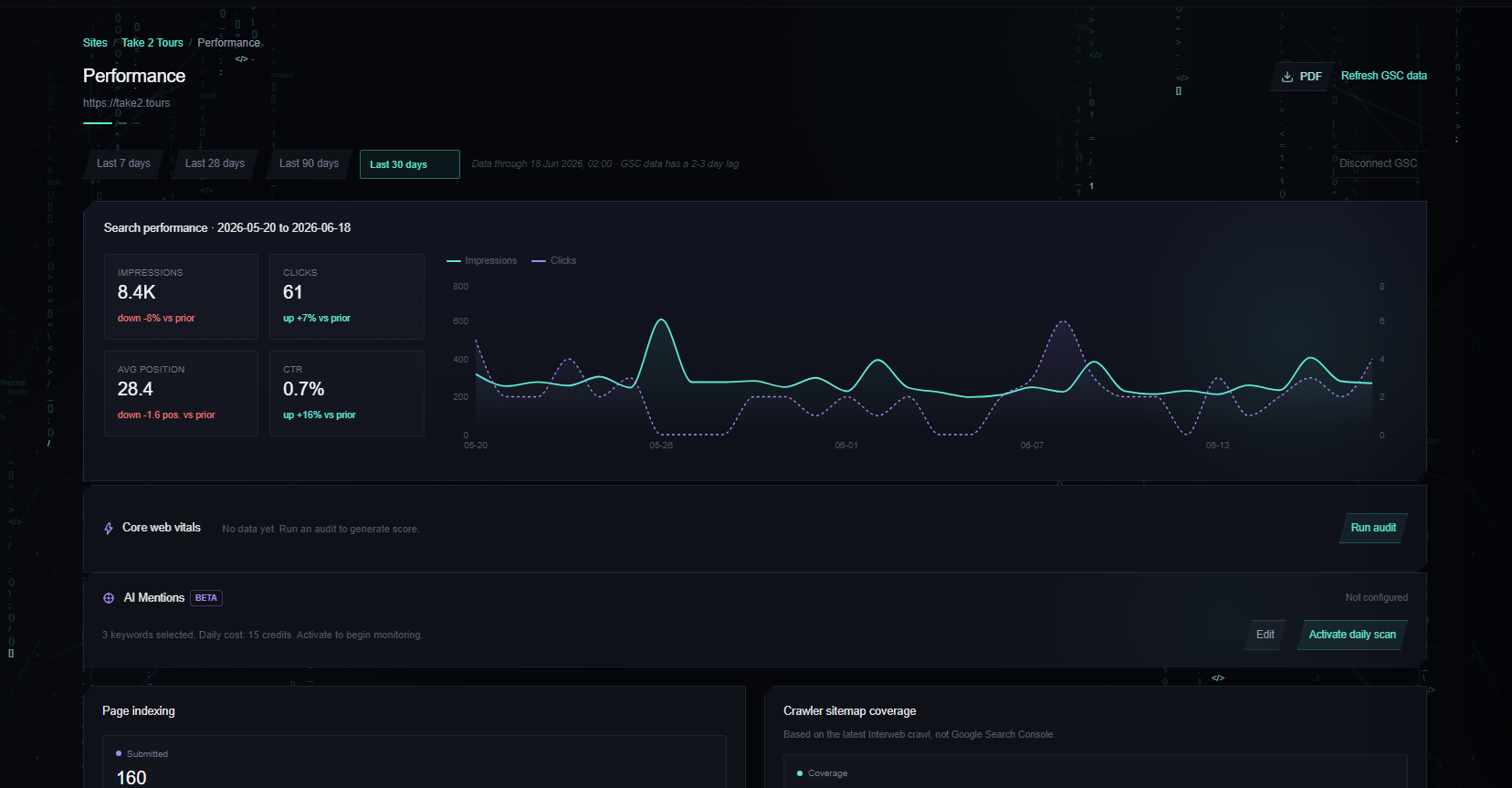Click Refresh GSC data

coord(1384,76)
